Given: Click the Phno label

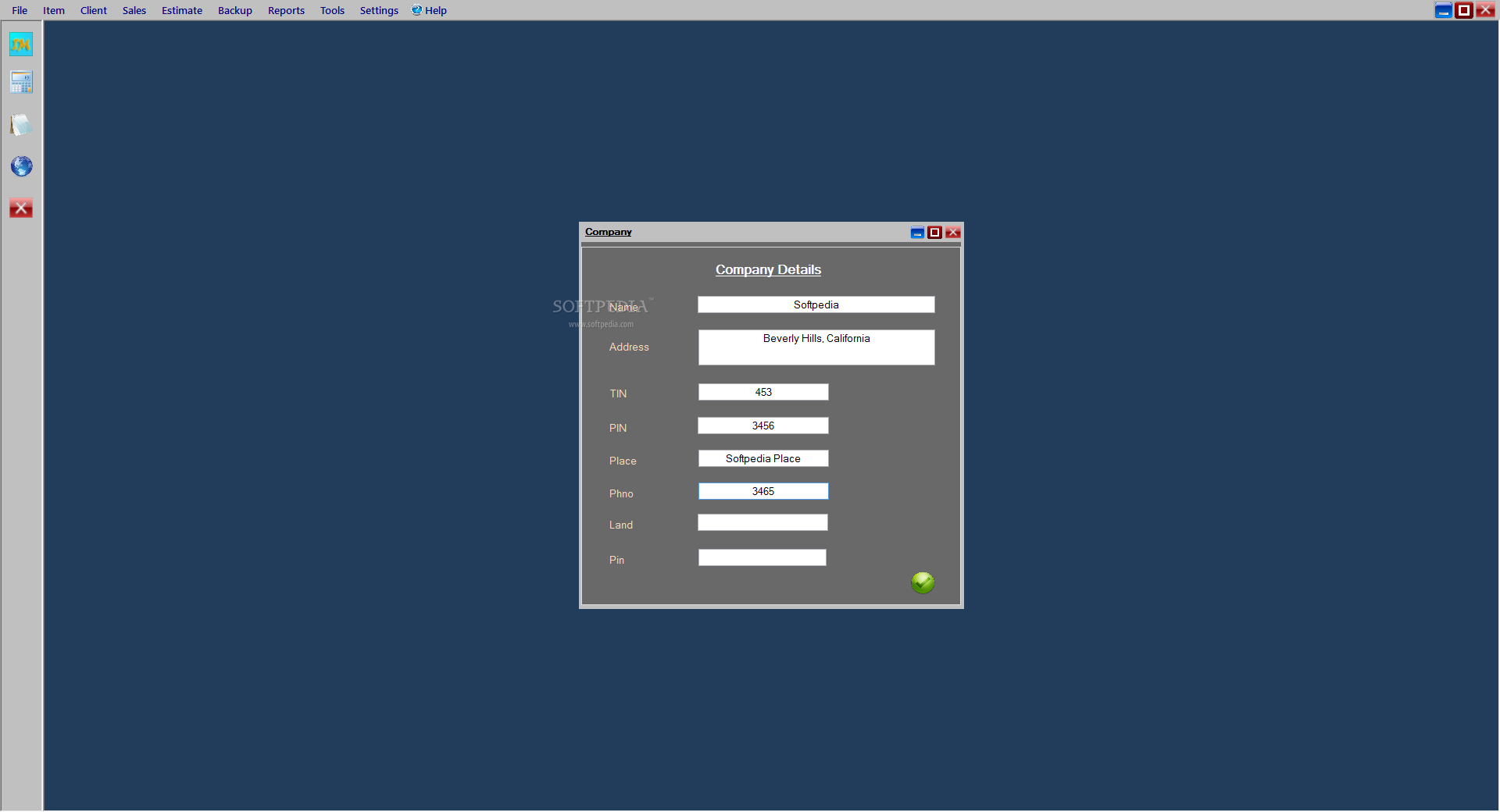Looking at the screenshot, I should pyautogui.click(x=621, y=493).
